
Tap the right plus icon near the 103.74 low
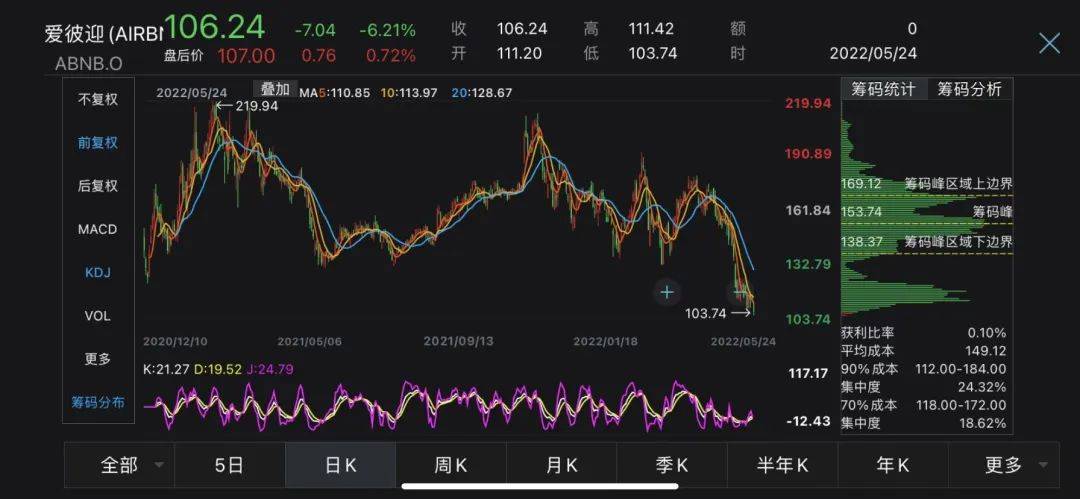coord(739,292)
